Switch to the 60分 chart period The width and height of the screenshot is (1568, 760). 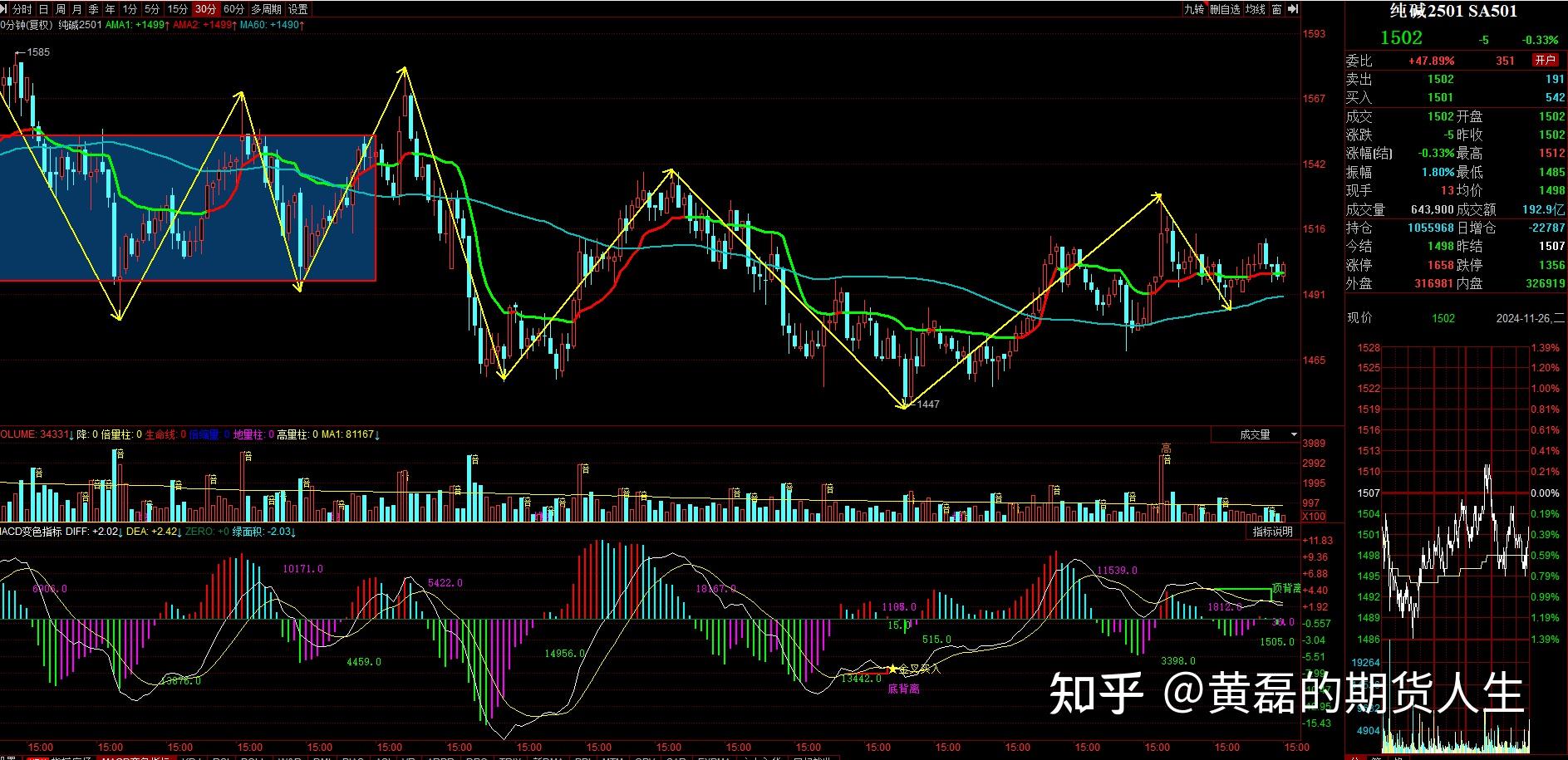pyautogui.click(x=234, y=9)
